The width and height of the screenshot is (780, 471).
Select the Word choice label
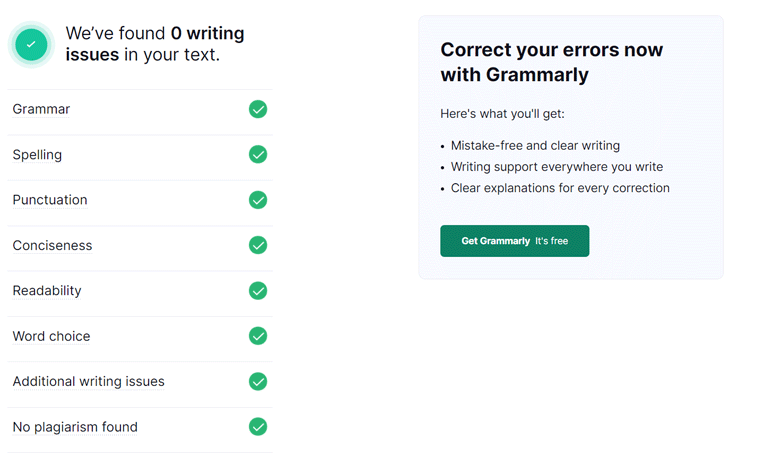pyautogui.click(x=51, y=336)
